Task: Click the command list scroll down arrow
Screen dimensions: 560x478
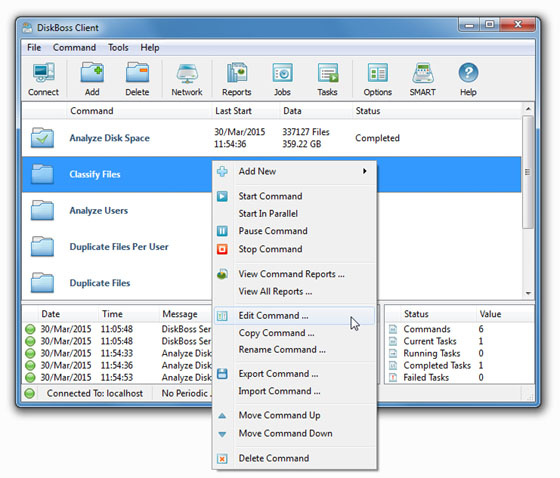Action: pos(528,293)
